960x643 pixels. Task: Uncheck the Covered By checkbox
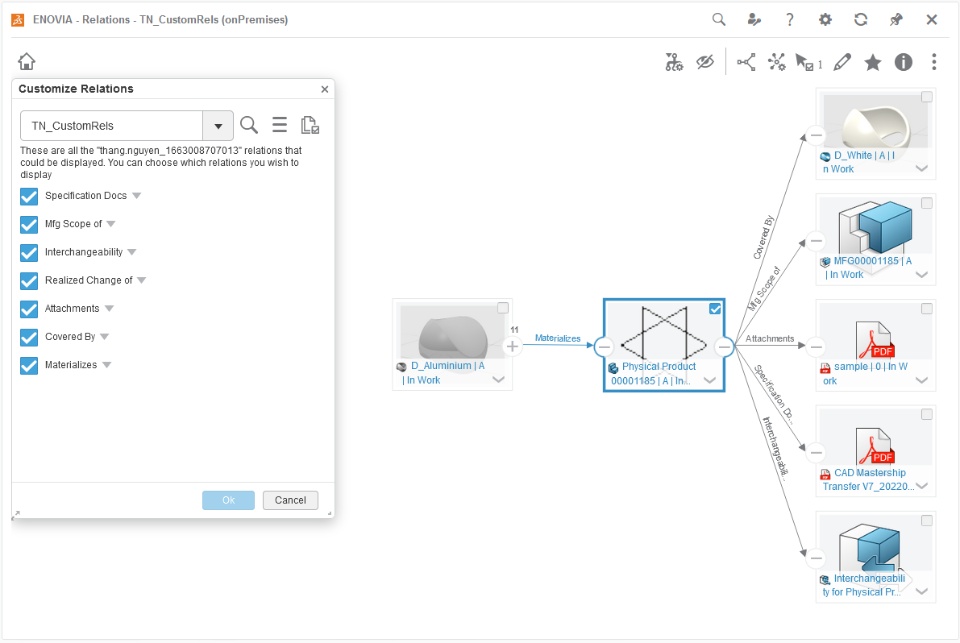tap(29, 337)
